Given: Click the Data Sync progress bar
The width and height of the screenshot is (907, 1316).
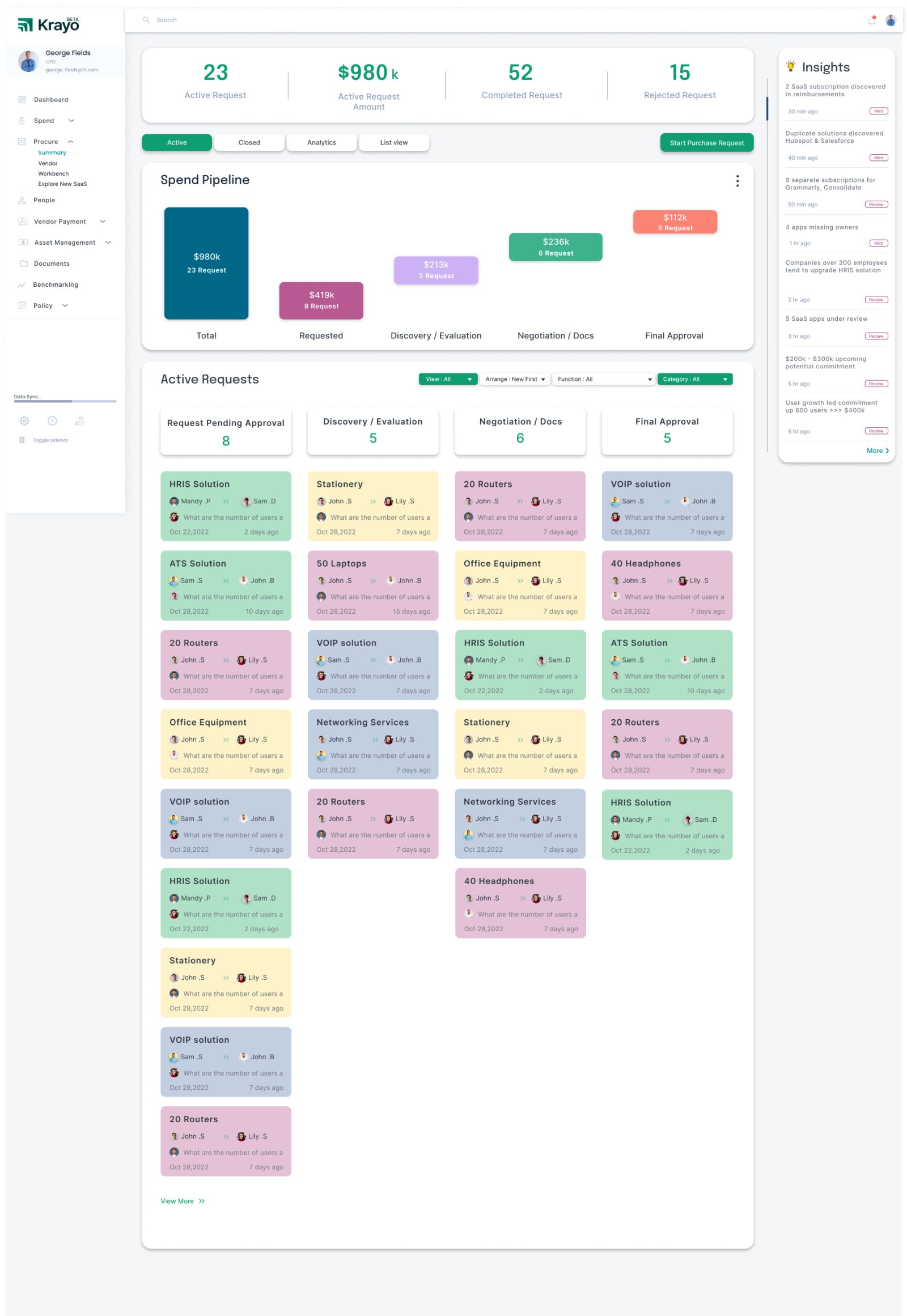Looking at the screenshot, I should pos(65,402).
